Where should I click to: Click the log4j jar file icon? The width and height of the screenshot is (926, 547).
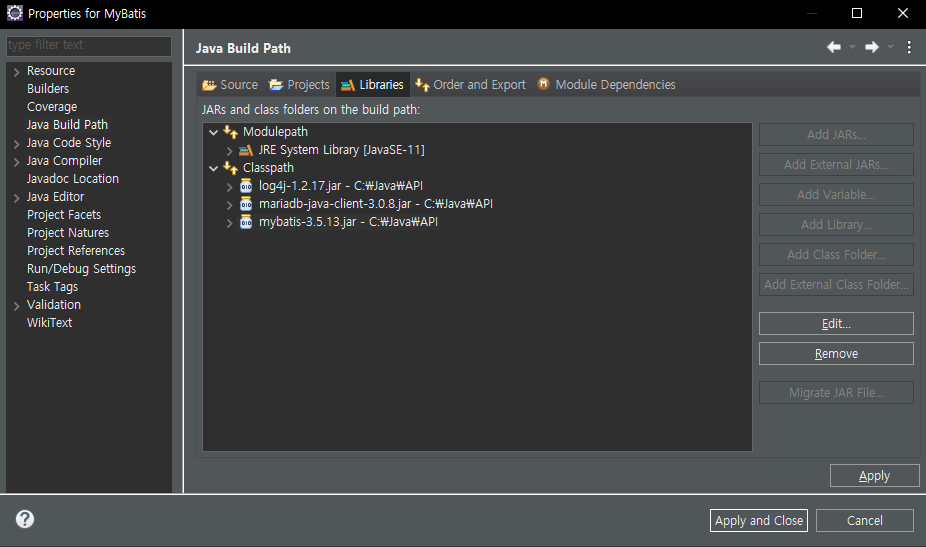[246, 186]
